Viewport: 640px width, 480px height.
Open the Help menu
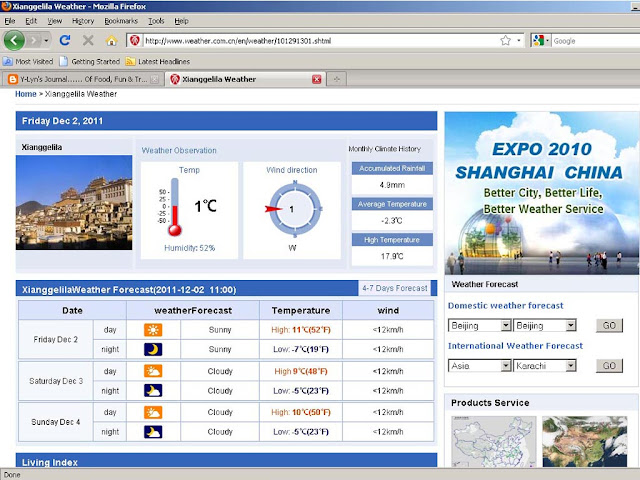181,21
